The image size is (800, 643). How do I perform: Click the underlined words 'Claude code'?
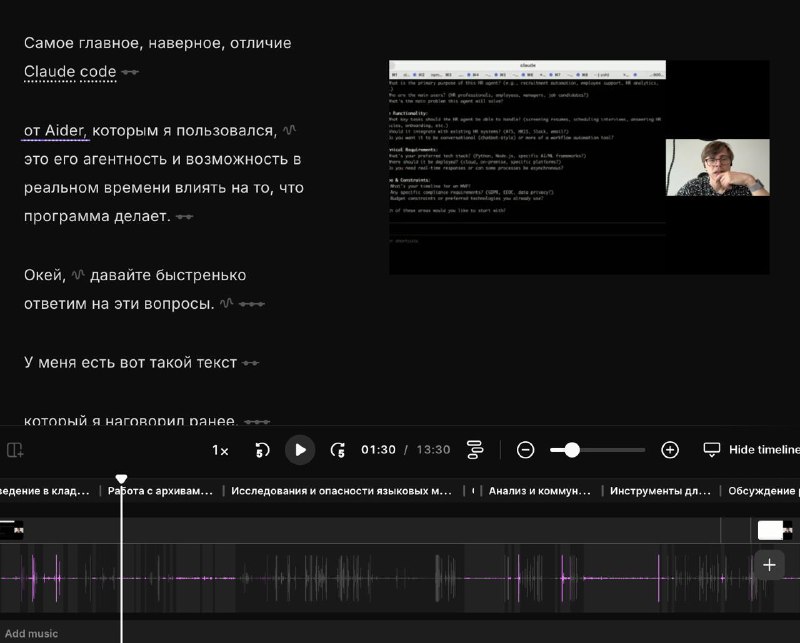(70, 71)
